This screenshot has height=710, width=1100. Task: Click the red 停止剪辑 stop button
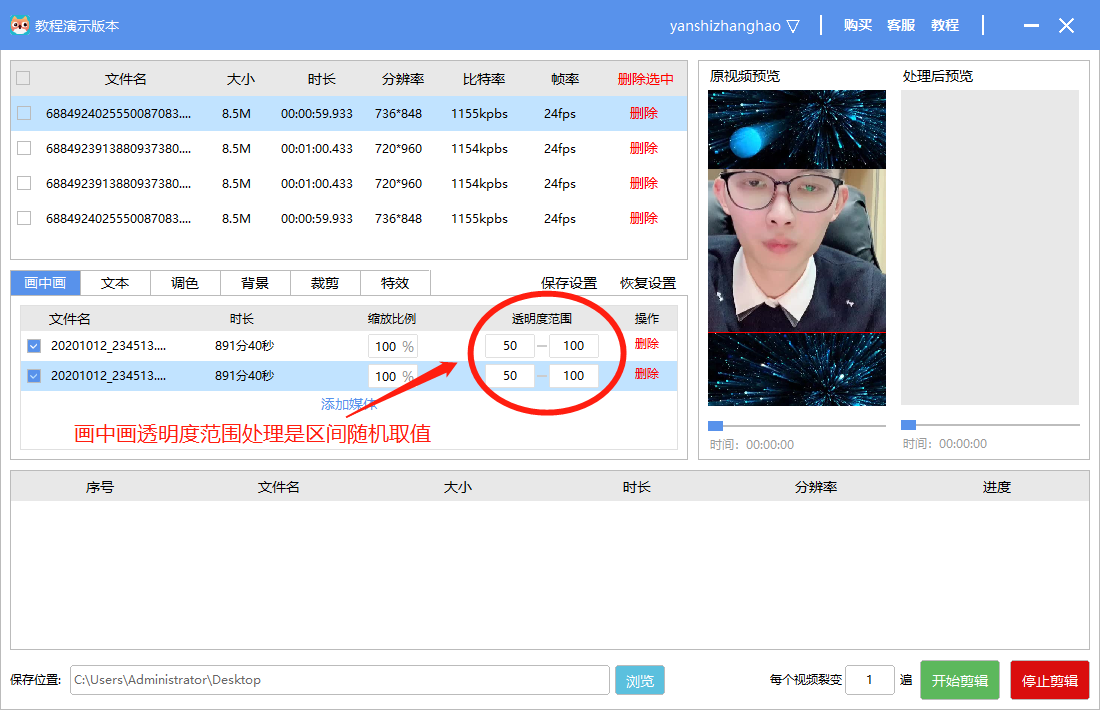point(1049,681)
